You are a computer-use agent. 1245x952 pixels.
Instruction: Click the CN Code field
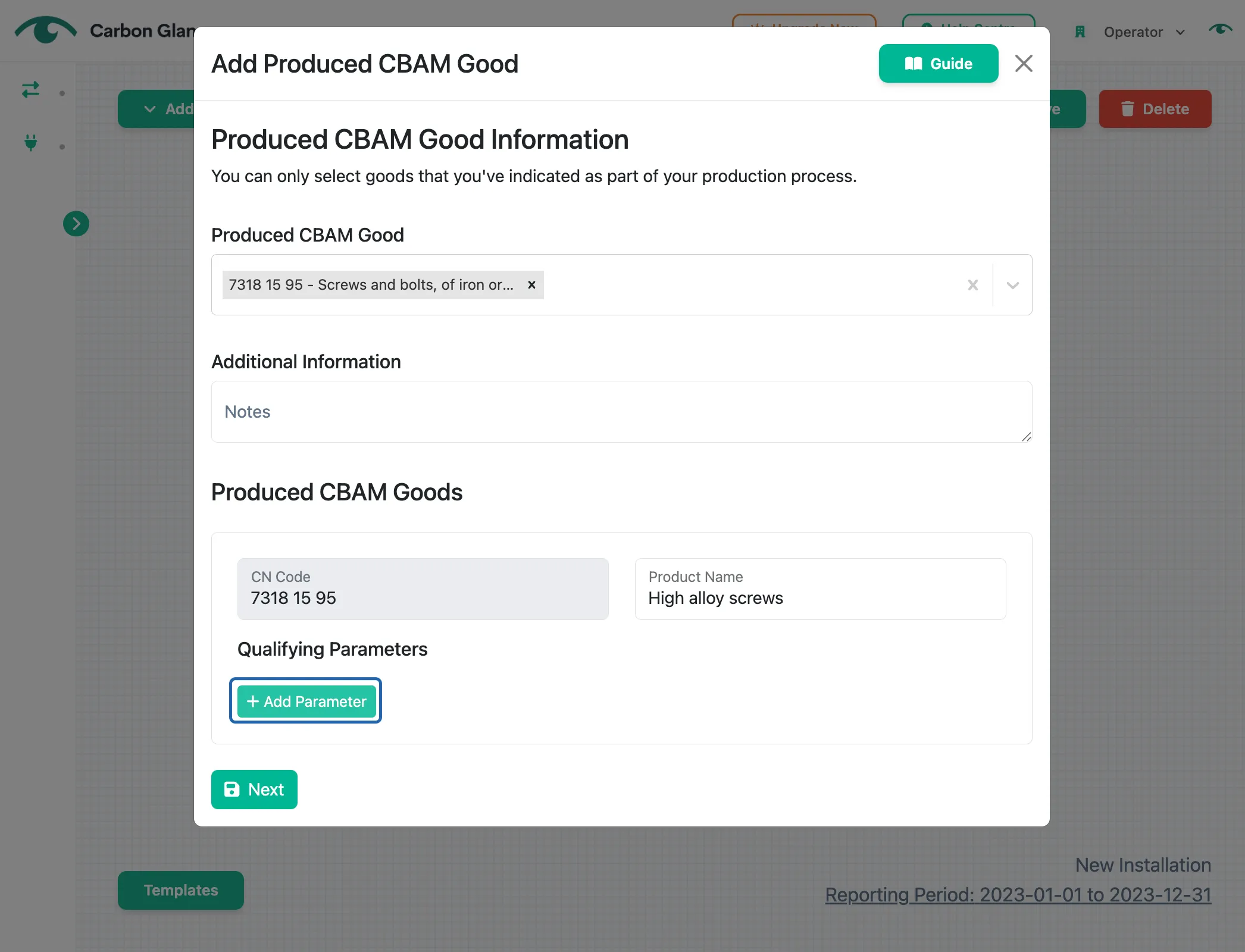click(423, 589)
